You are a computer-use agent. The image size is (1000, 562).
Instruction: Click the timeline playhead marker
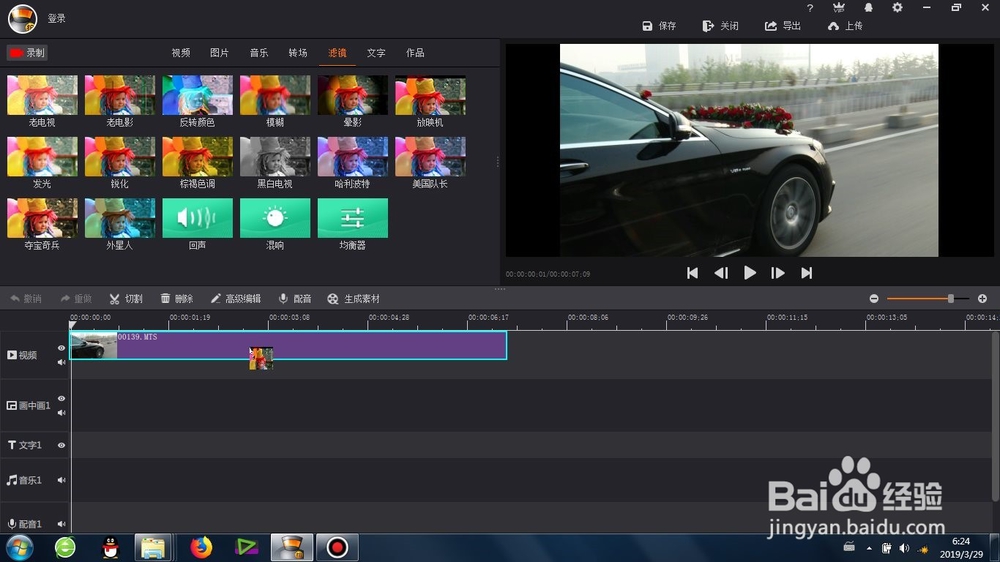click(x=72, y=325)
